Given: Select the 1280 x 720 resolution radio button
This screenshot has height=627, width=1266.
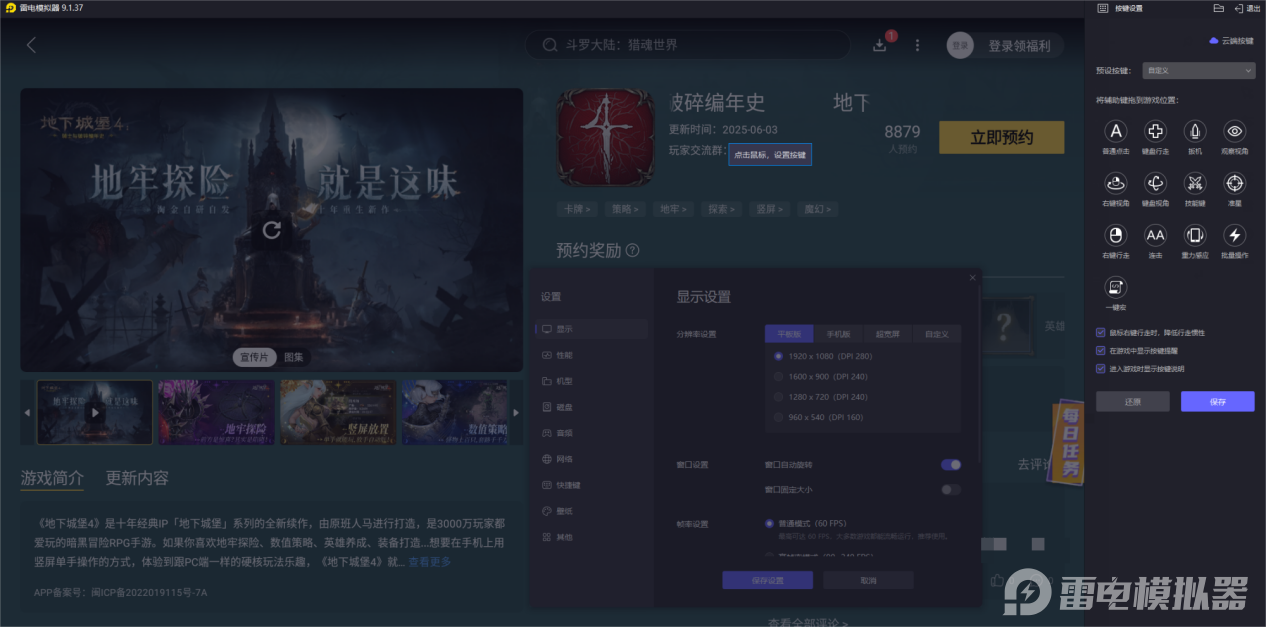Looking at the screenshot, I should coord(778,396).
